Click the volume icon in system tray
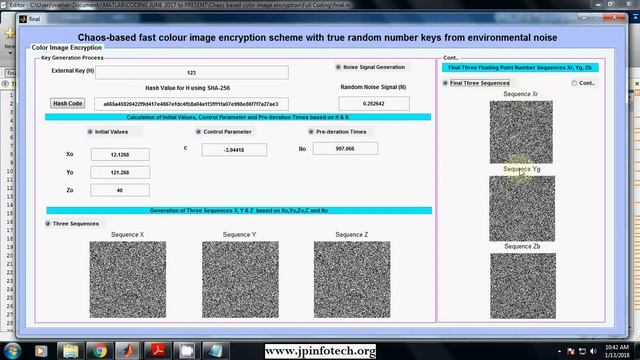Image resolution: width=640 pixels, height=360 pixels. [x=593, y=351]
